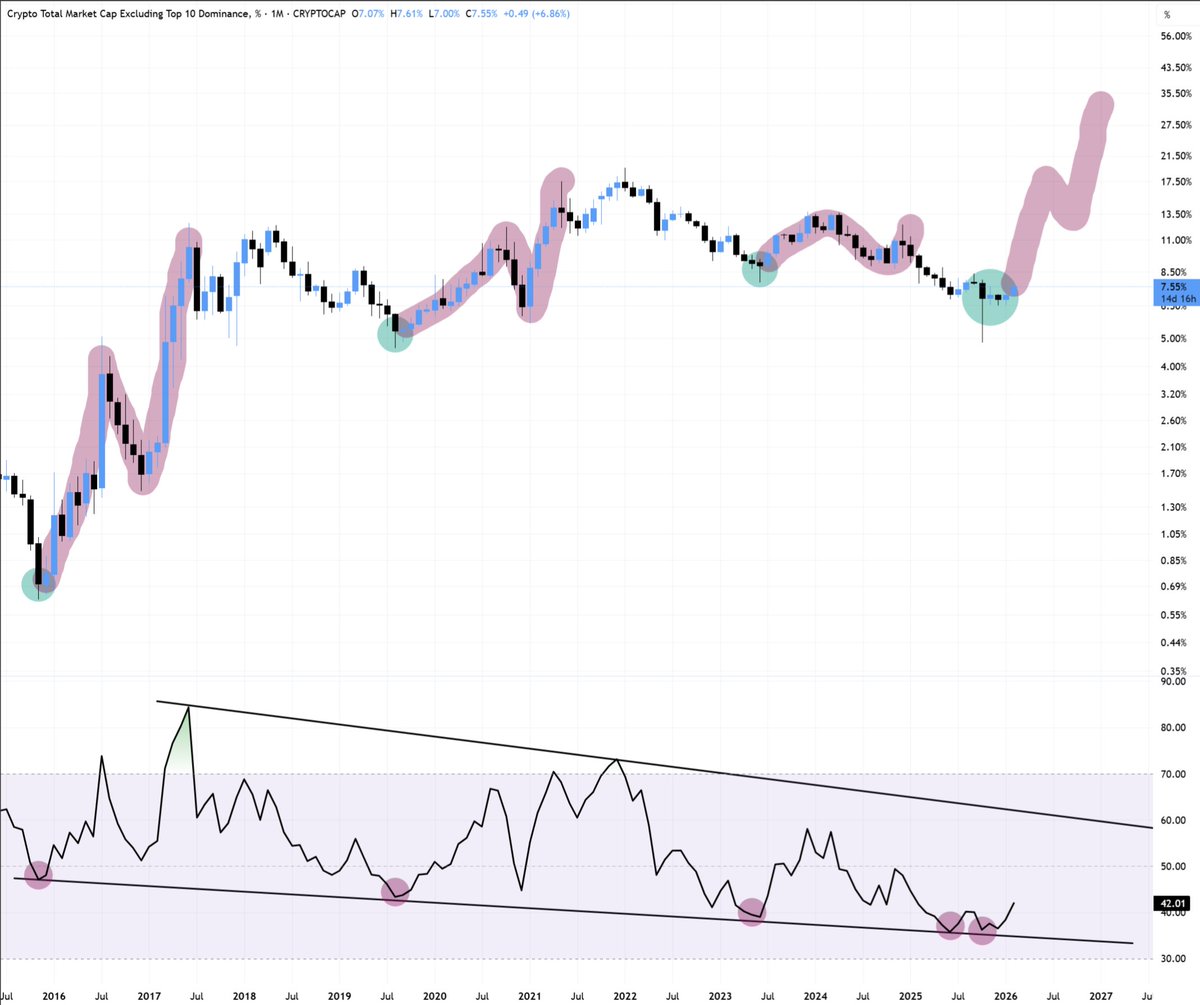Click the '2021' year label on time axis
Screen dimensions: 1200x1005
tap(530, 996)
